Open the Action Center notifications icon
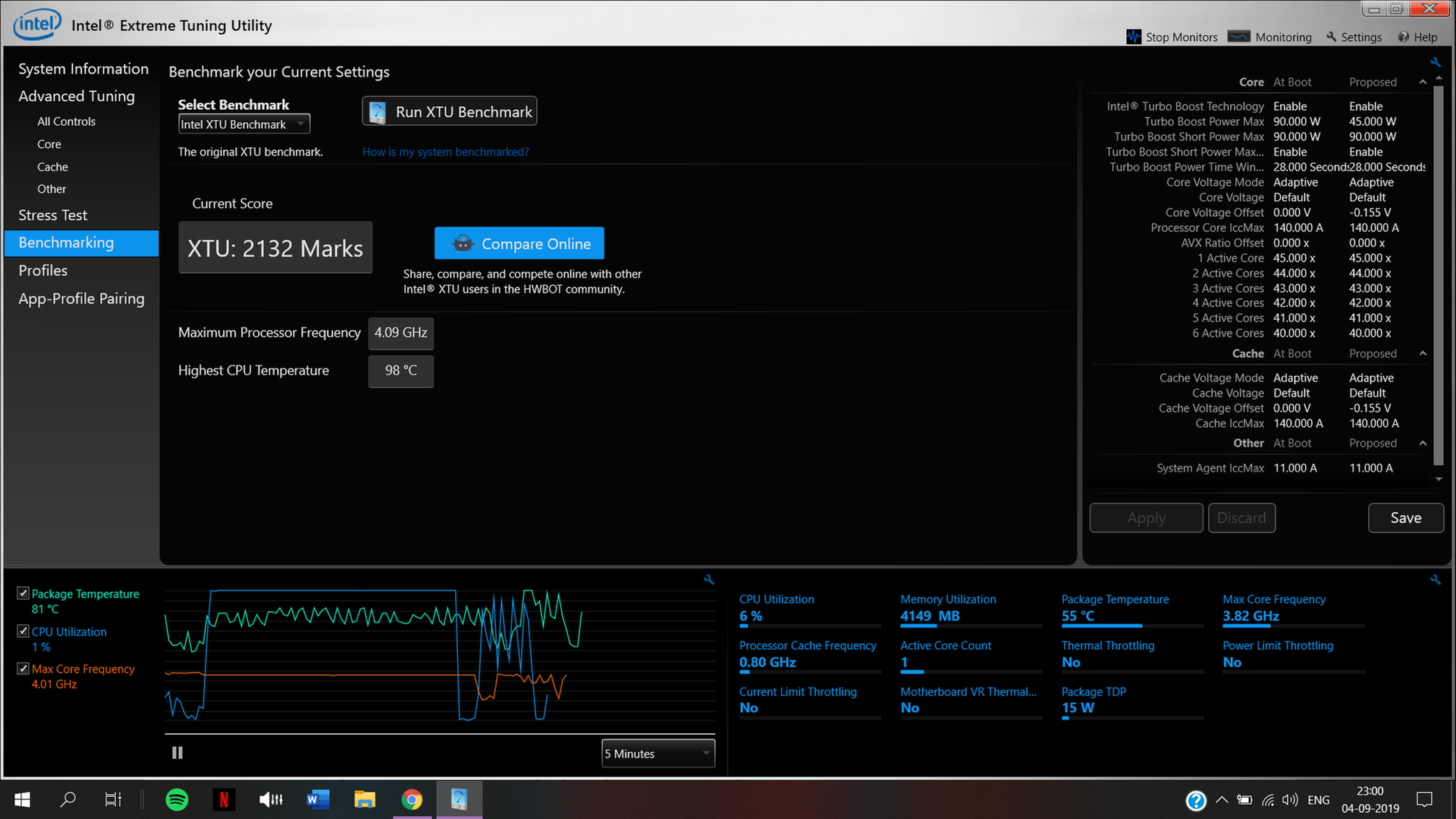 click(x=1424, y=799)
